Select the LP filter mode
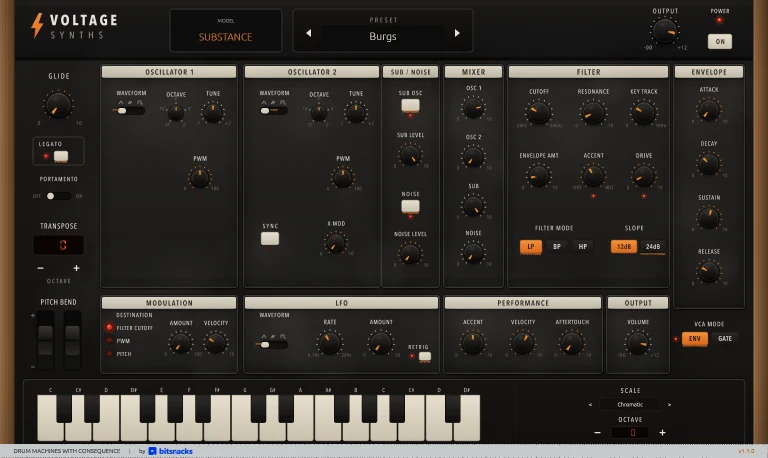 [x=530, y=247]
